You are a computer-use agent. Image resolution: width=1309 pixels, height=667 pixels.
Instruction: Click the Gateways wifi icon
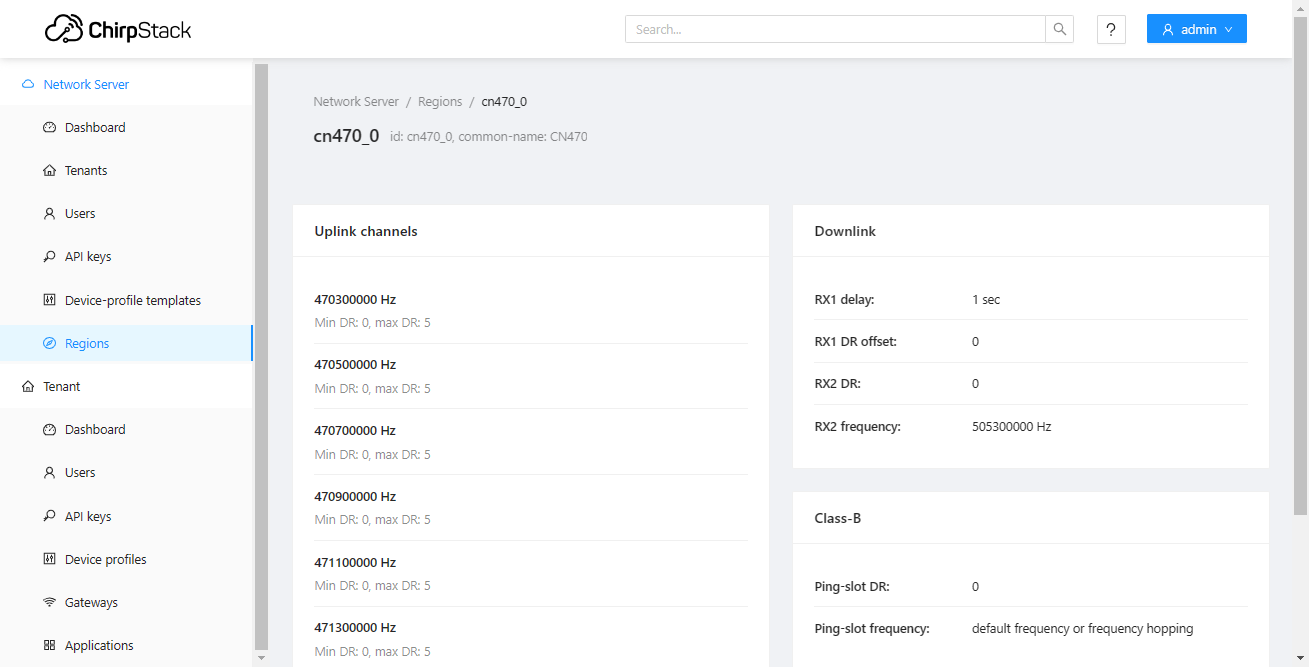[50, 603]
